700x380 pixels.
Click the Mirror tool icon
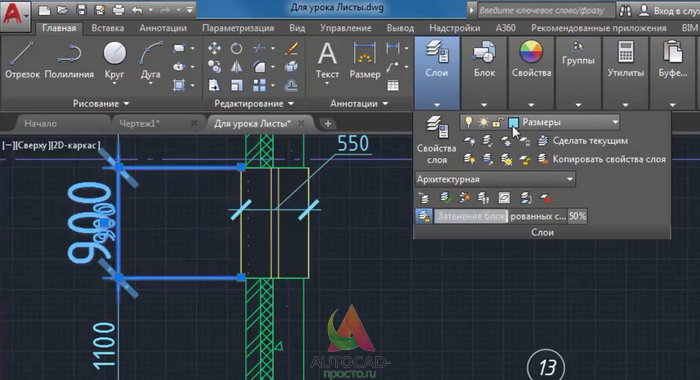tap(236, 67)
